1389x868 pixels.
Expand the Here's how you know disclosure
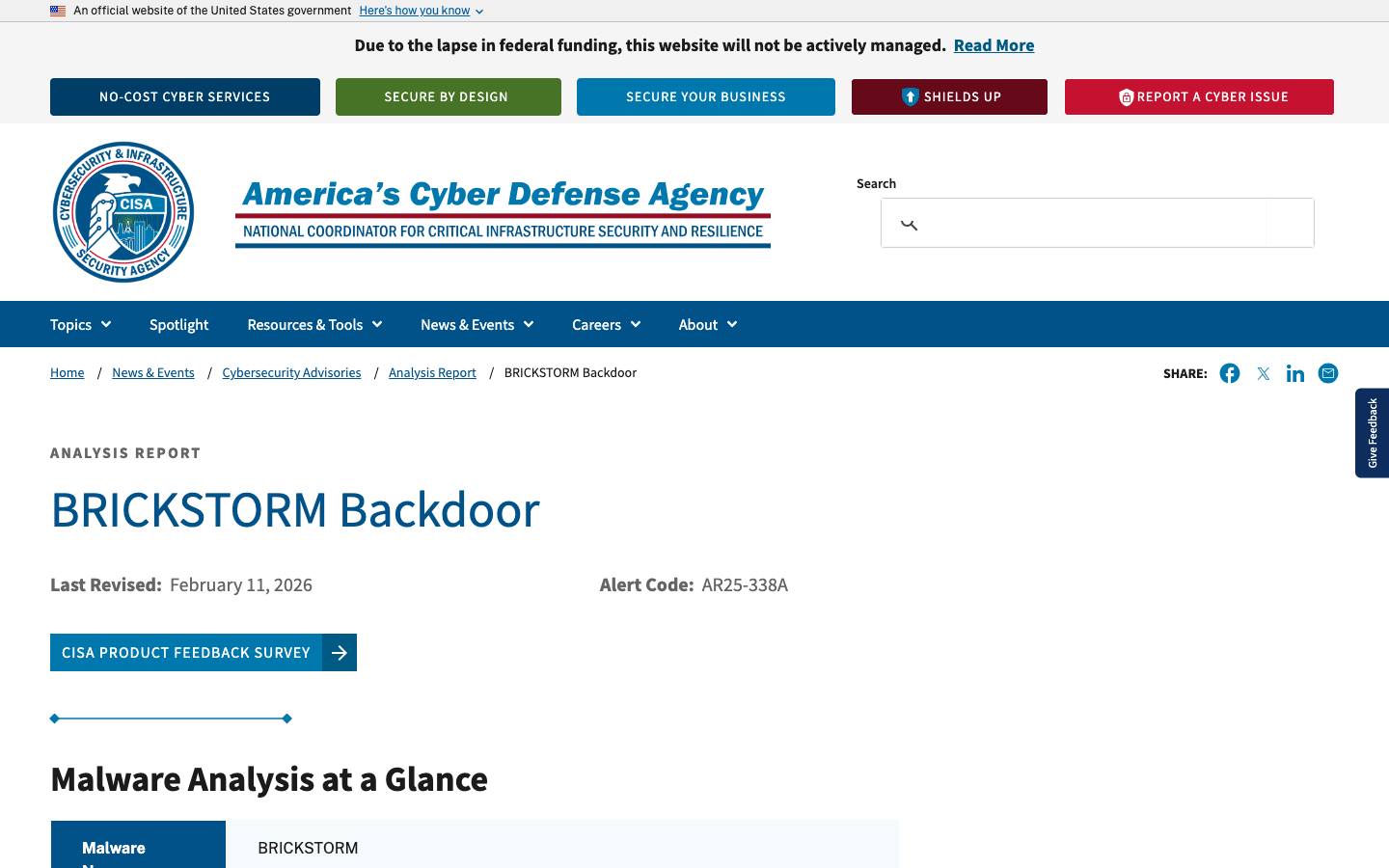pos(415,11)
